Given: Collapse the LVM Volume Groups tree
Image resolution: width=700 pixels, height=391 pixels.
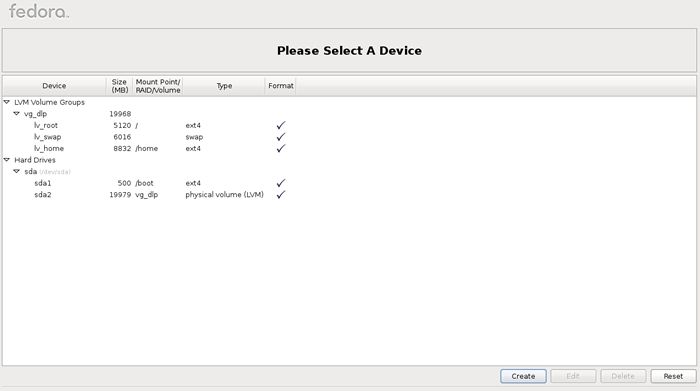Looking at the screenshot, I should 7,102.
